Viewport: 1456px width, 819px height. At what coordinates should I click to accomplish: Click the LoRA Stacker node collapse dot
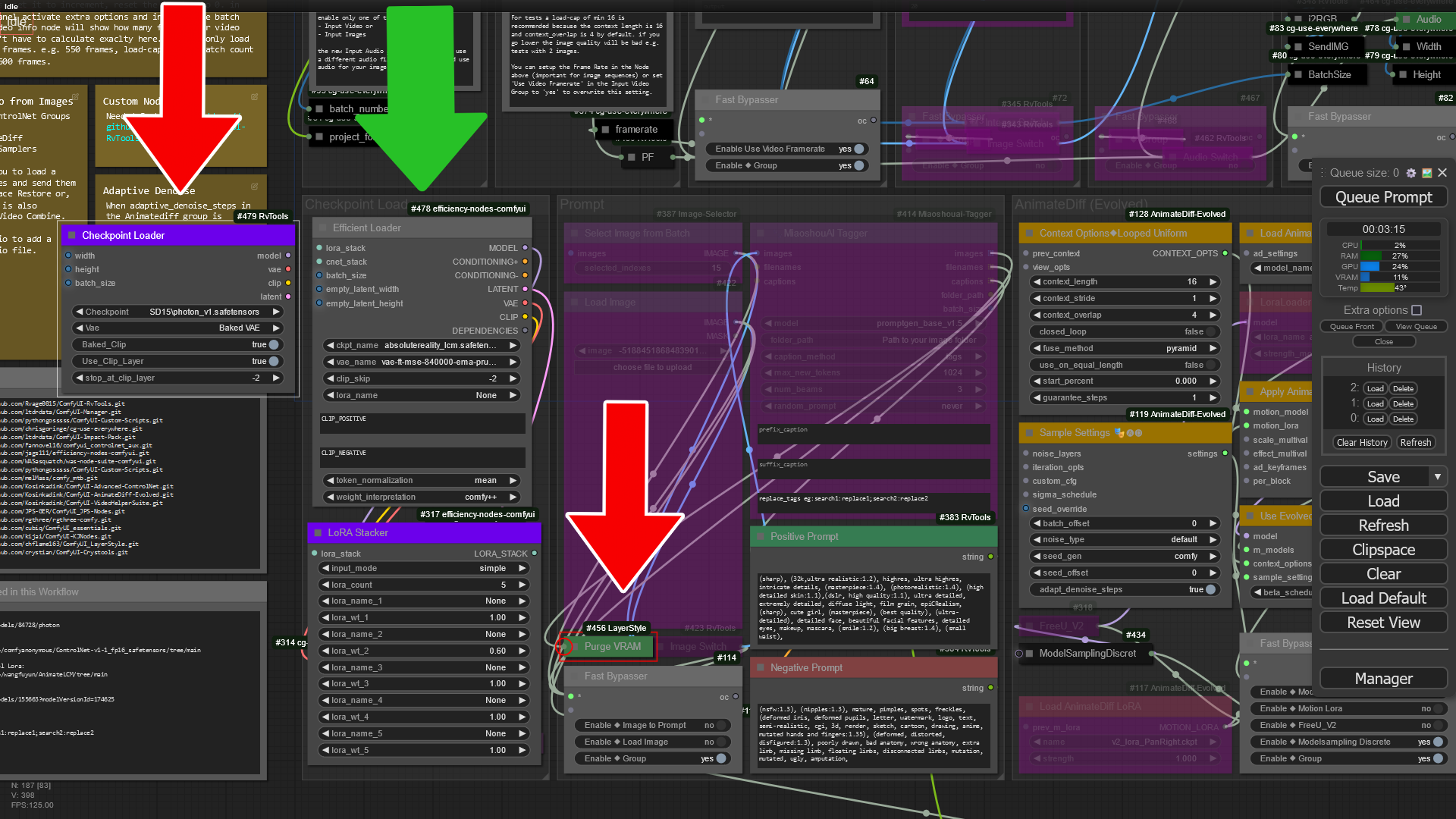pyautogui.click(x=318, y=532)
